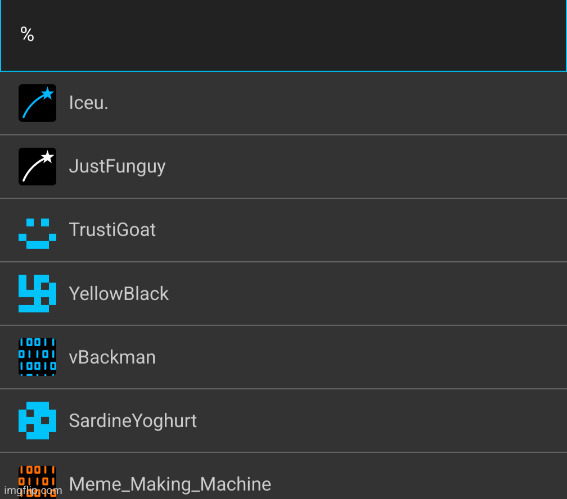The height and width of the screenshot is (499, 567).
Task: Click SardineYoghurt's blue pixel blob icon
Action: click(37, 421)
